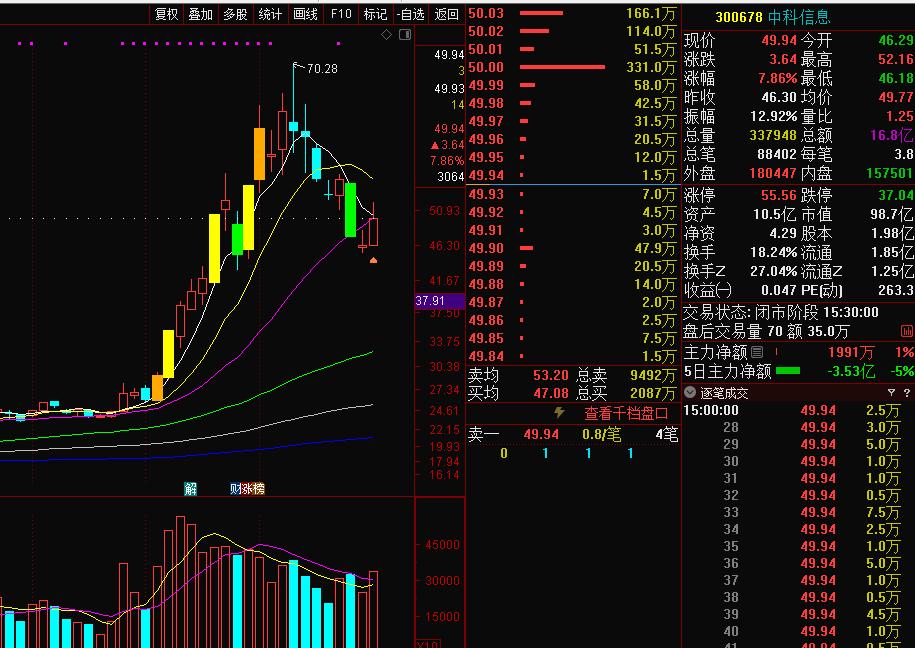Click the 外盘 value 180447

[773, 173]
